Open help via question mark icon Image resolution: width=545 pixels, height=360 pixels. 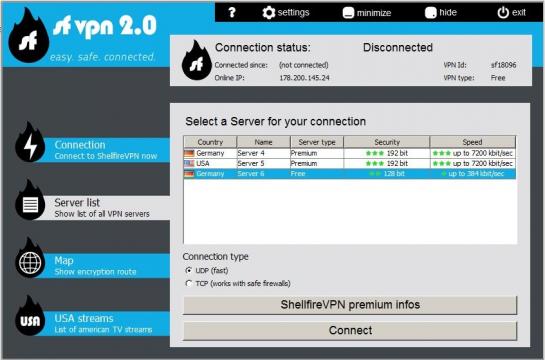[232, 13]
